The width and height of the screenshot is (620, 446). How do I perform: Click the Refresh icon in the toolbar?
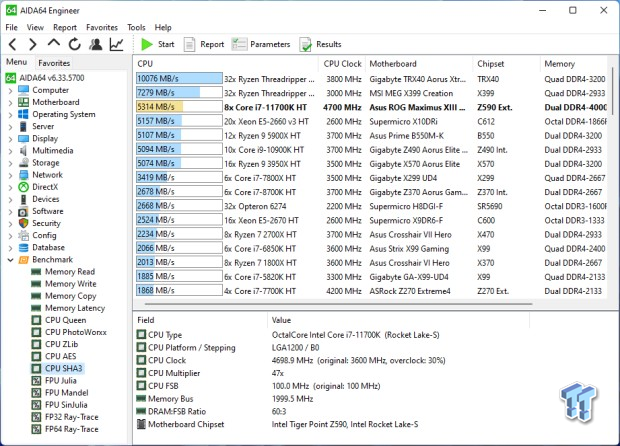74,44
